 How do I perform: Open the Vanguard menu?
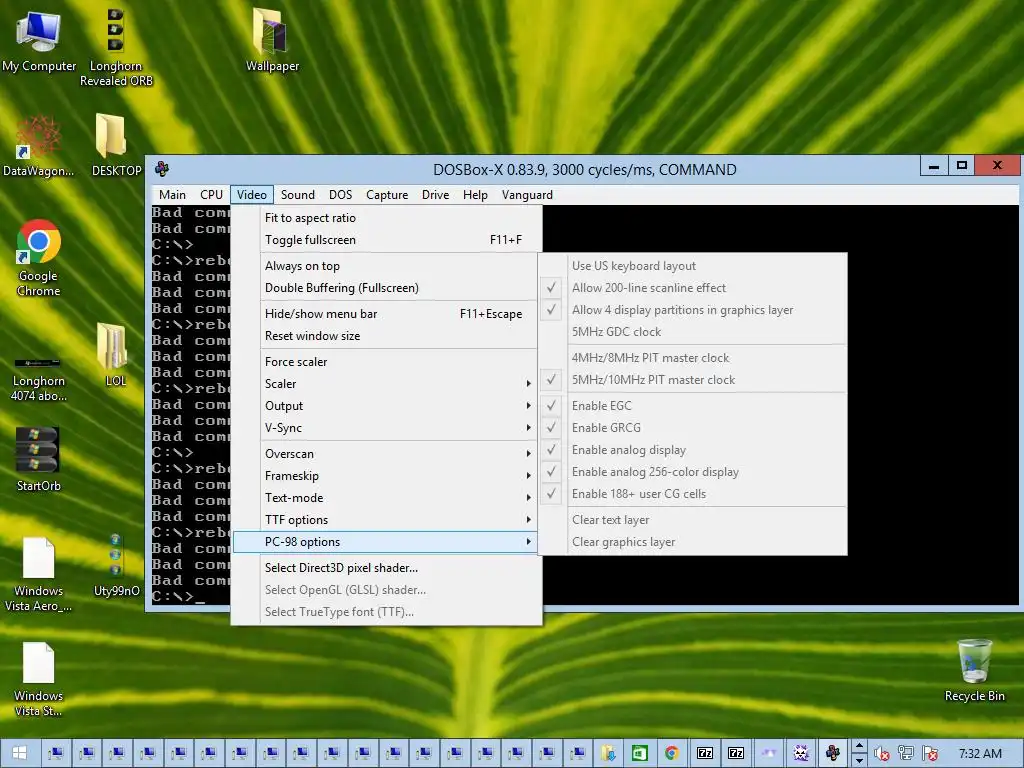point(527,195)
